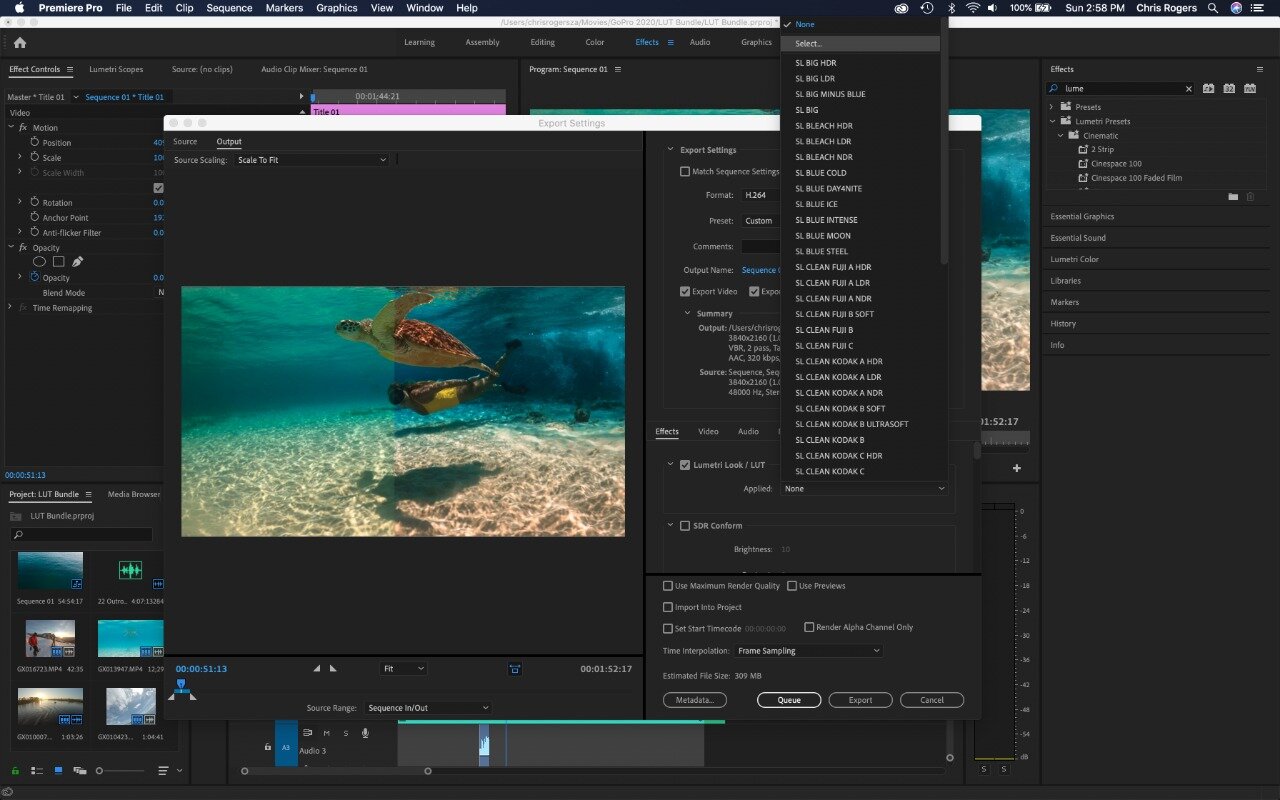Expand the Presets folder in Effects panel
The width and height of the screenshot is (1280, 800).
click(x=1052, y=107)
